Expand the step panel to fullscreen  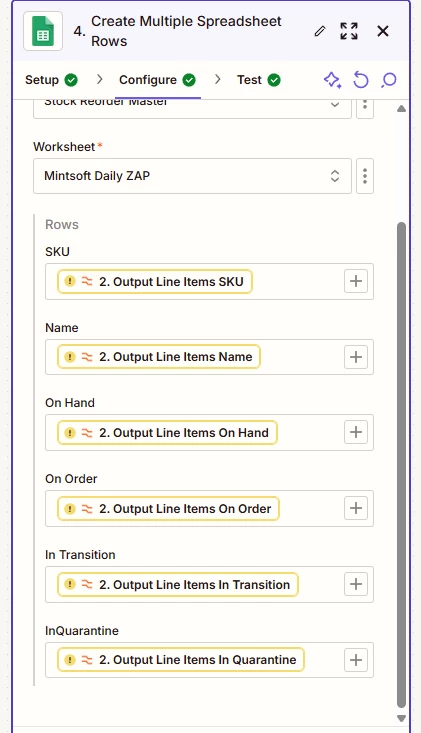(x=349, y=31)
